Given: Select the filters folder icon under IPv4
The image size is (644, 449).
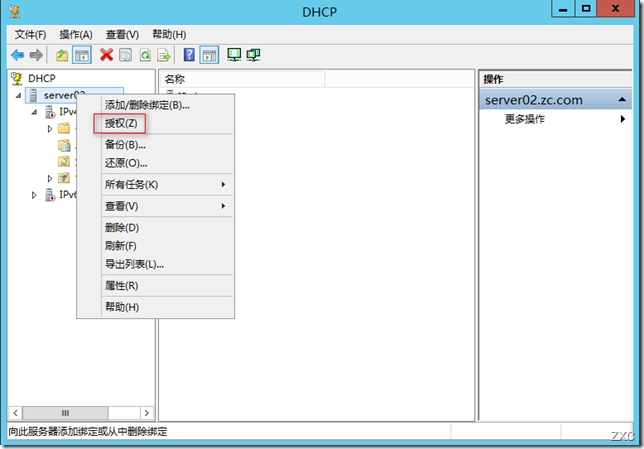Looking at the screenshot, I should 64,178.
